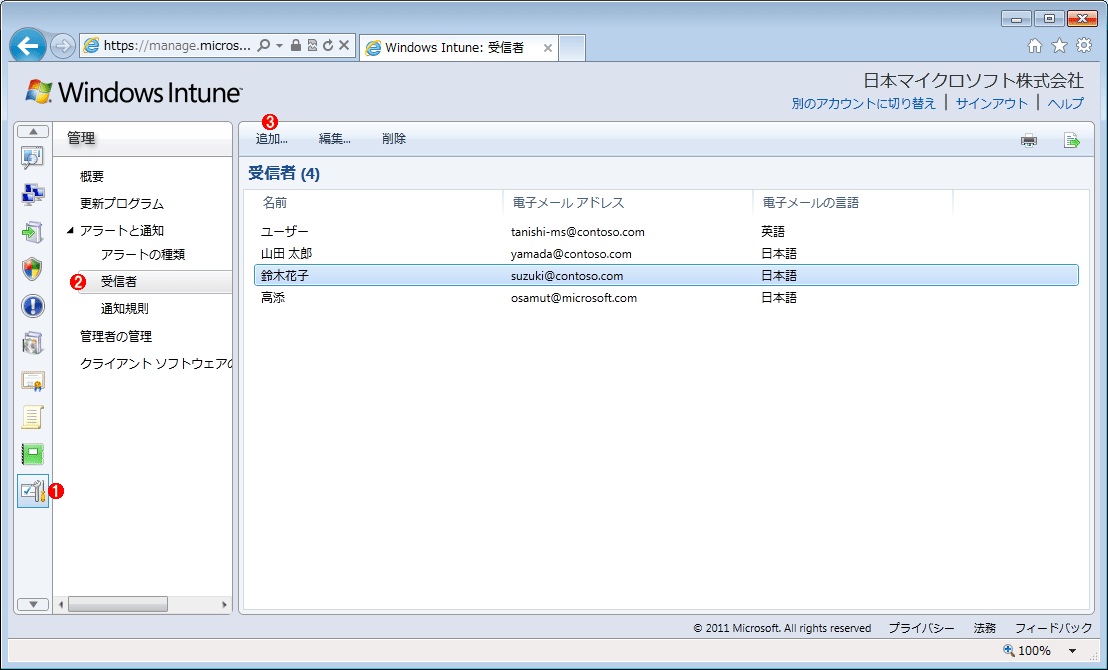Open the フィードバック footer link
The width and height of the screenshot is (1108, 670).
[x=1054, y=628]
